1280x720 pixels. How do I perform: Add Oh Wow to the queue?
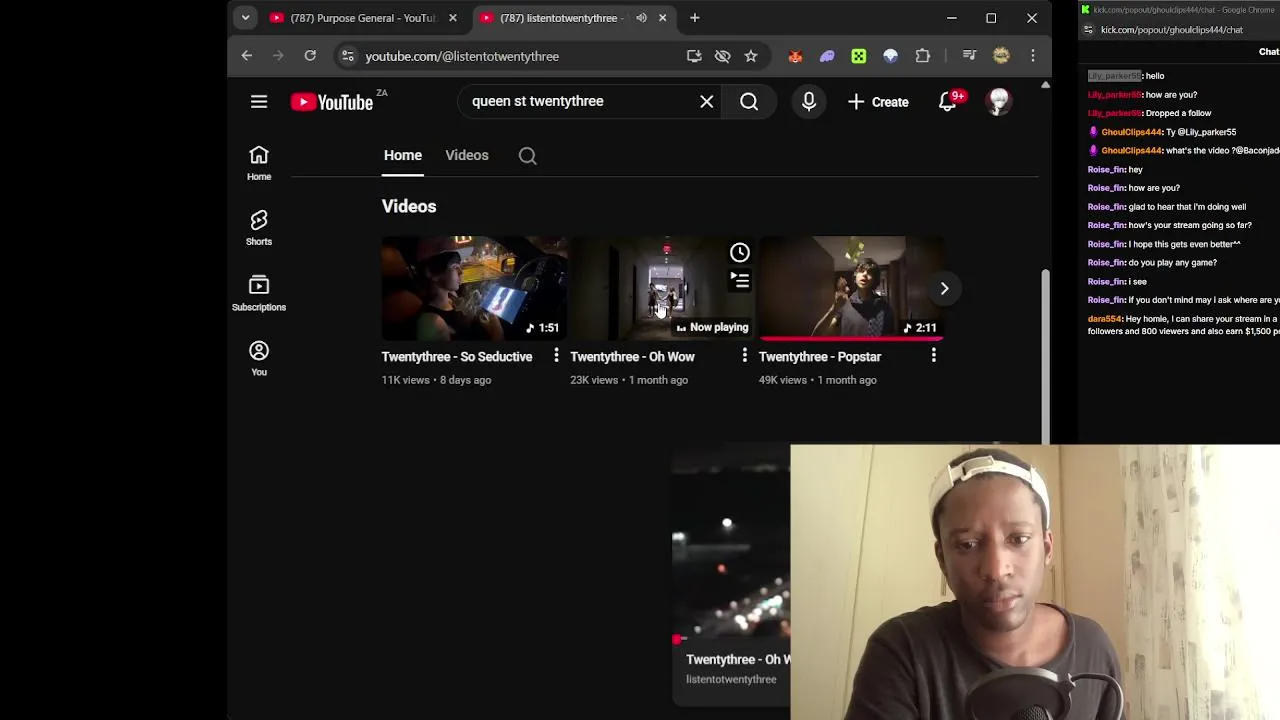click(740, 281)
